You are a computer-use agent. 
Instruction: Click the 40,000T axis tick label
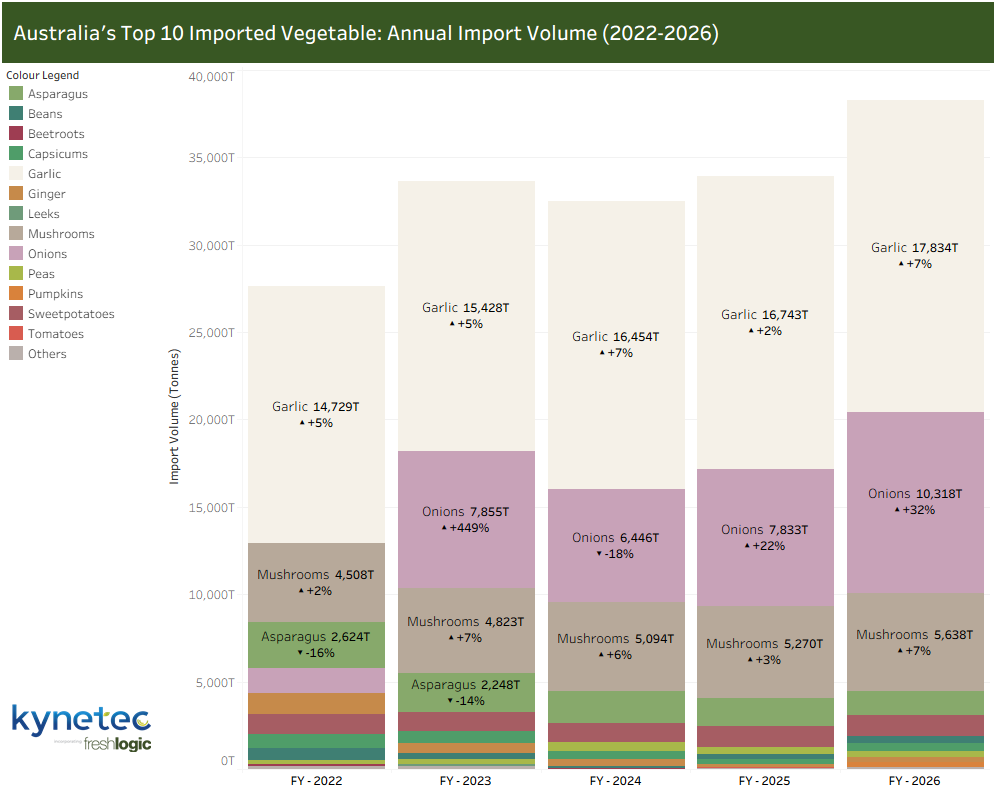[x=212, y=77]
